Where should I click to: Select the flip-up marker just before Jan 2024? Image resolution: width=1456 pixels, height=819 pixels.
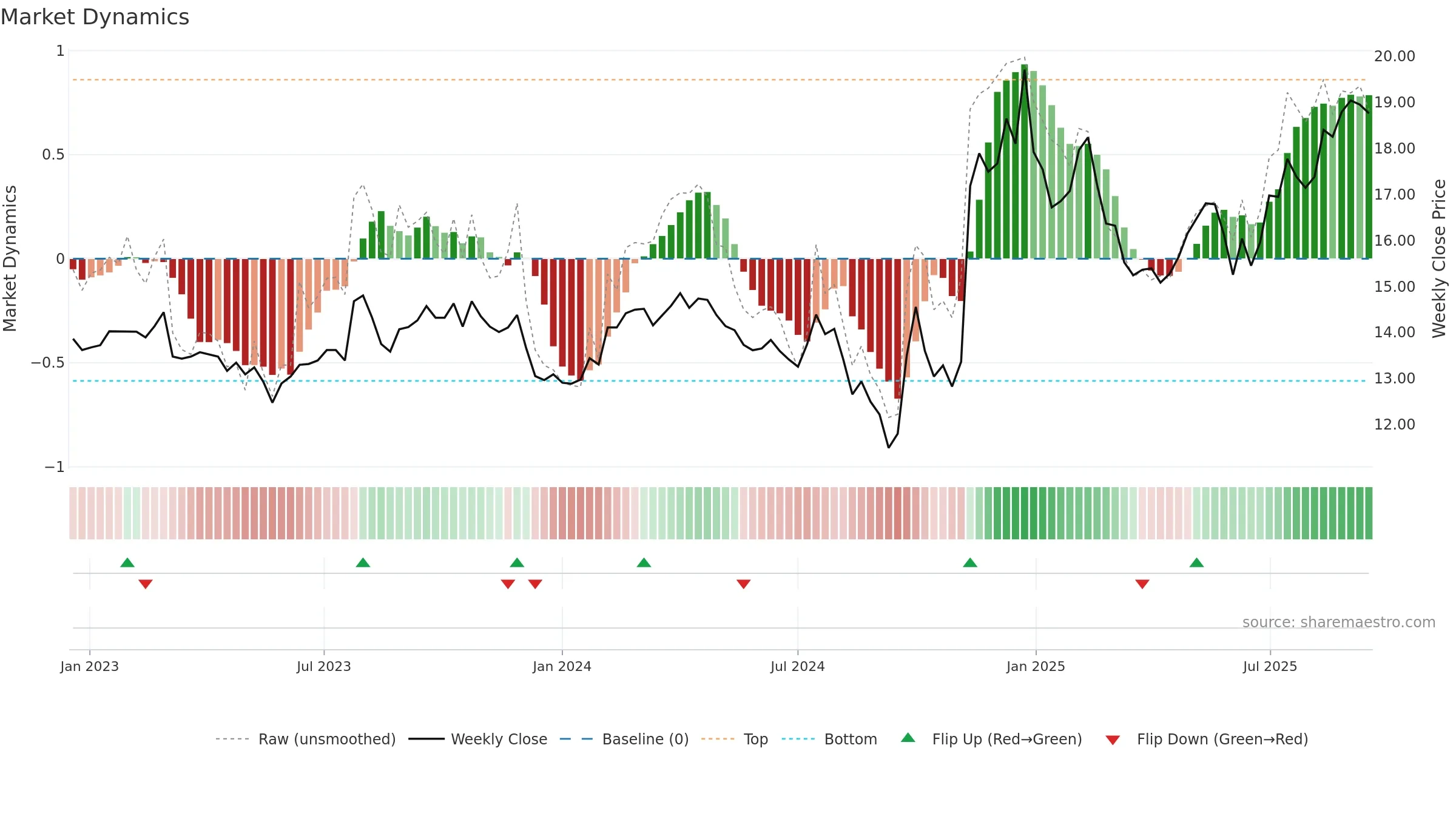517,562
